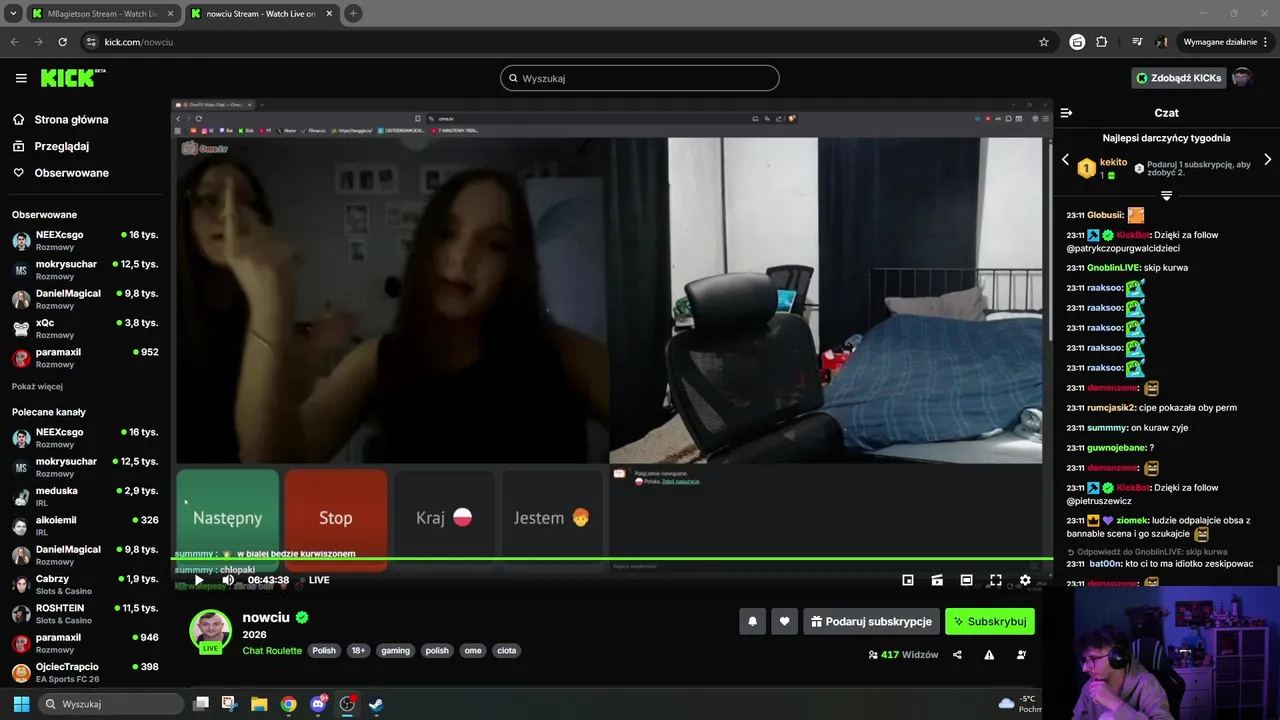1280x720 pixels.
Task: Open Discord from taskbar
Action: click(318, 704)
